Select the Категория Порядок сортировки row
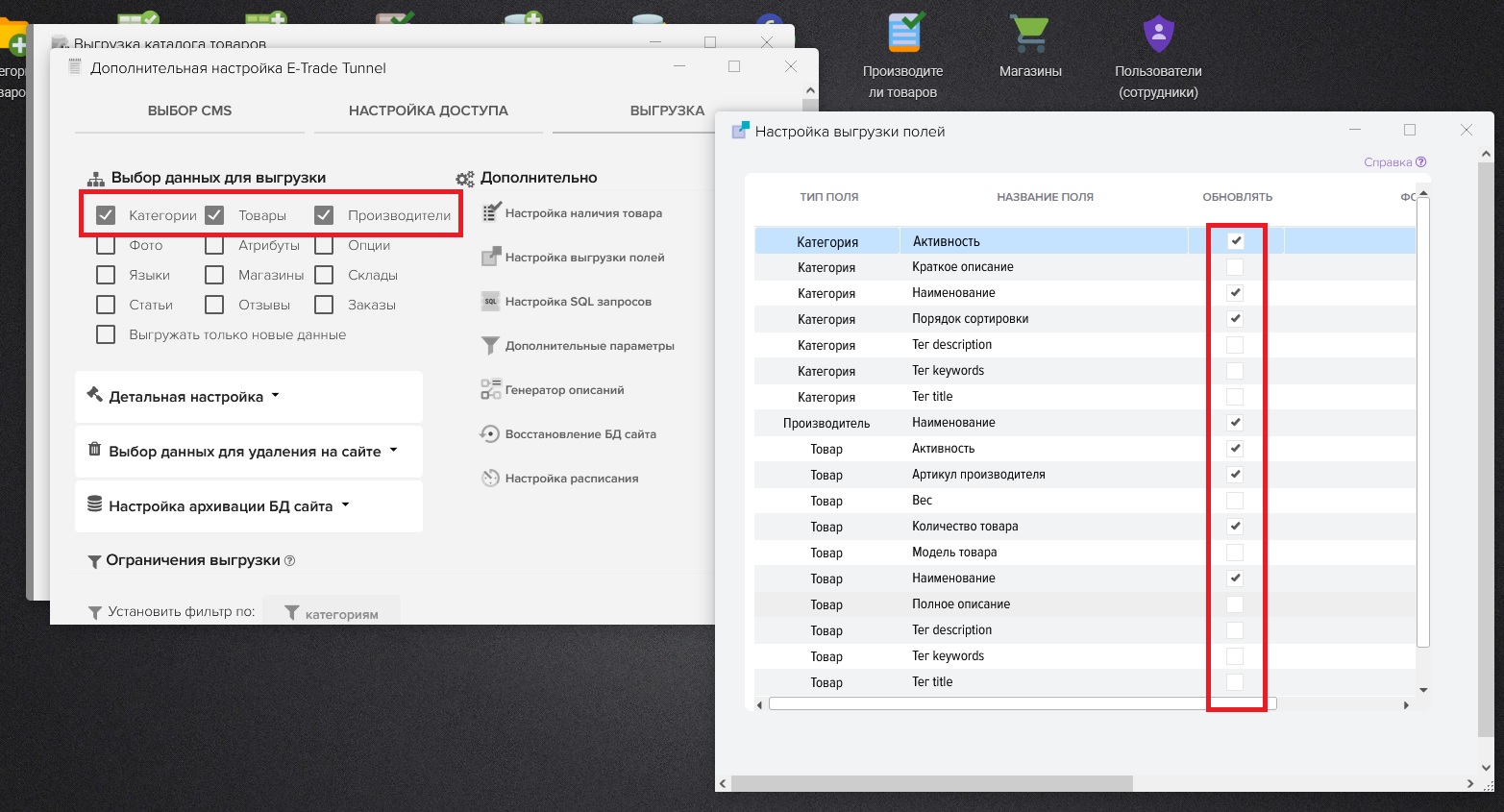Viewport: 1504px width, 812px height. (x=1085, y=319)
